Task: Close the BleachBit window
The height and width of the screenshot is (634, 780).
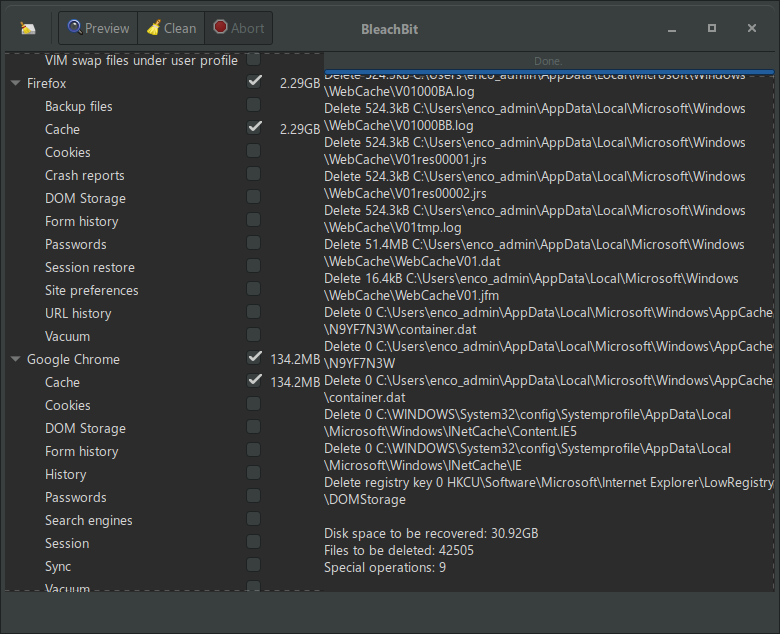Action: point(751,28)
